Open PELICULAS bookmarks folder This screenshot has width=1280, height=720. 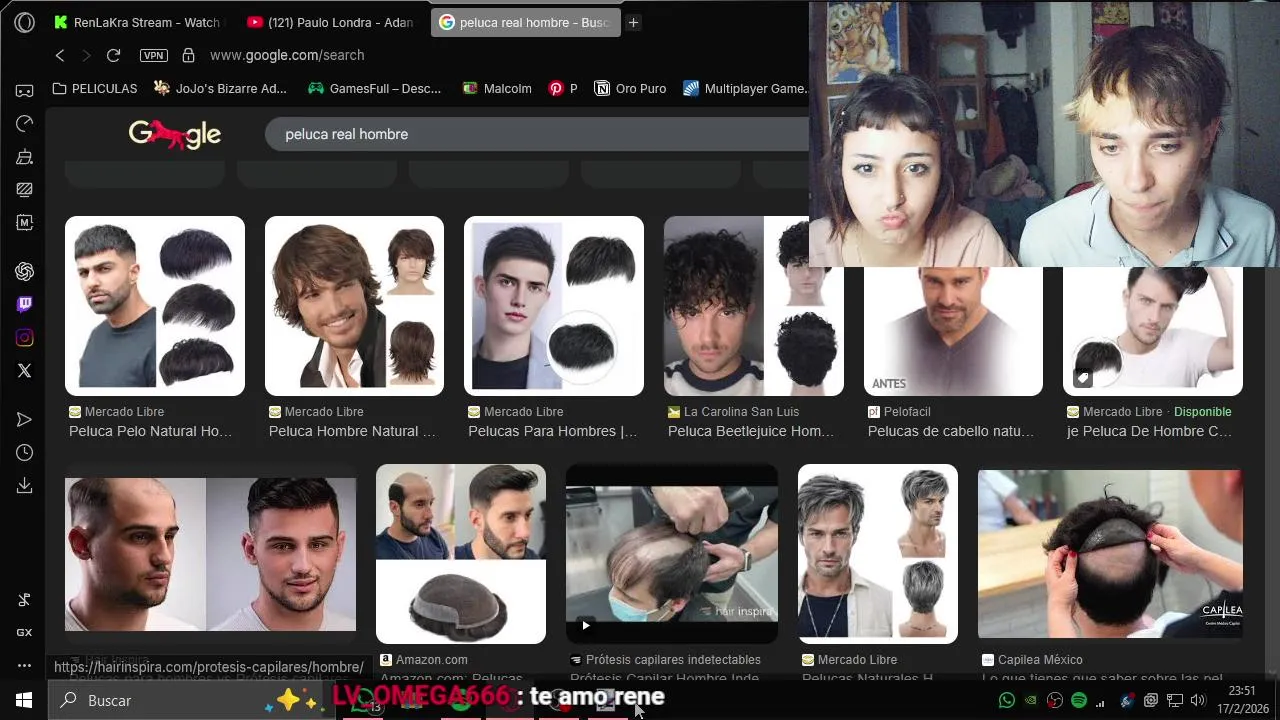click(95, 88)
